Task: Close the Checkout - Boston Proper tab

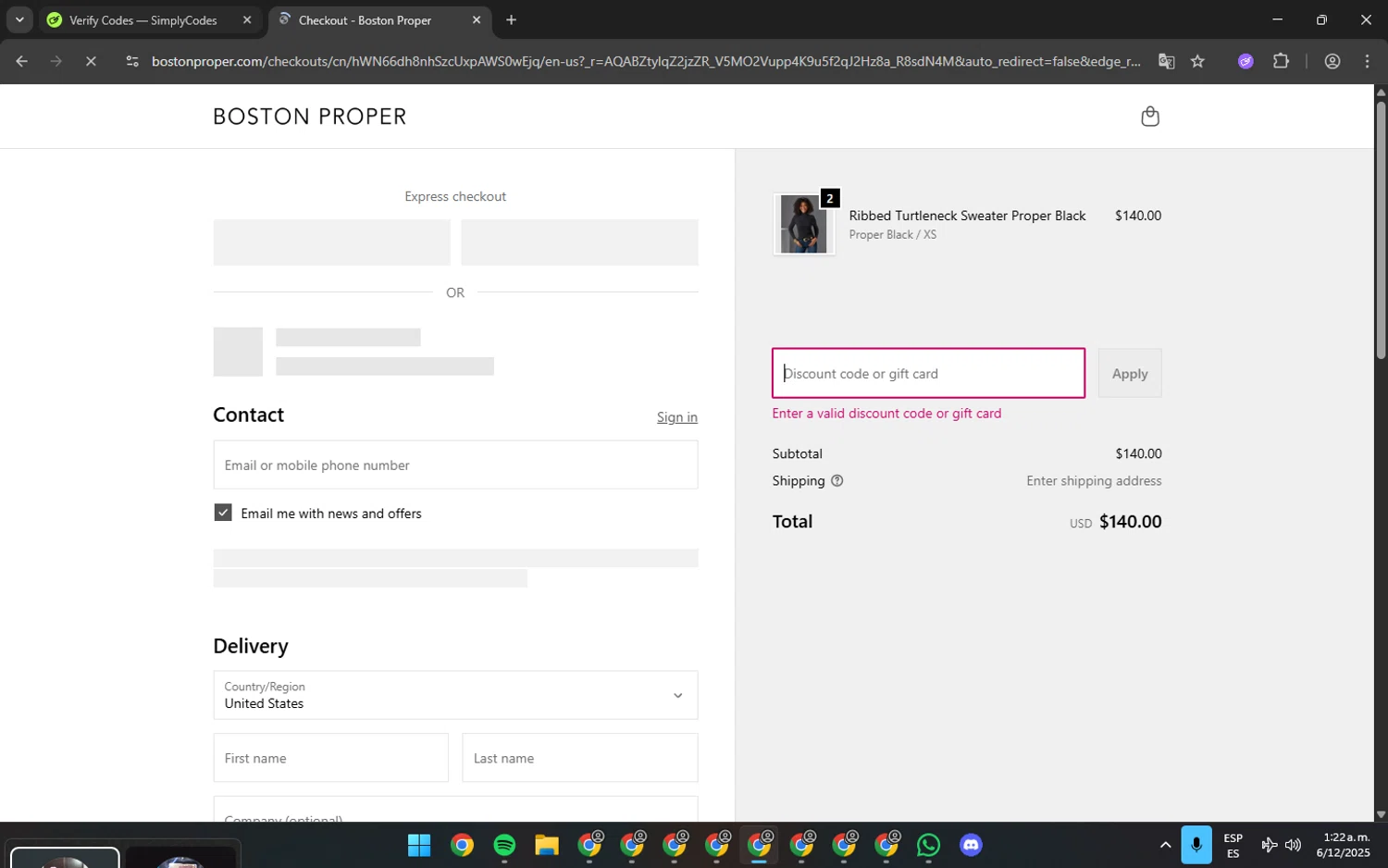Action: click(477, 19)
